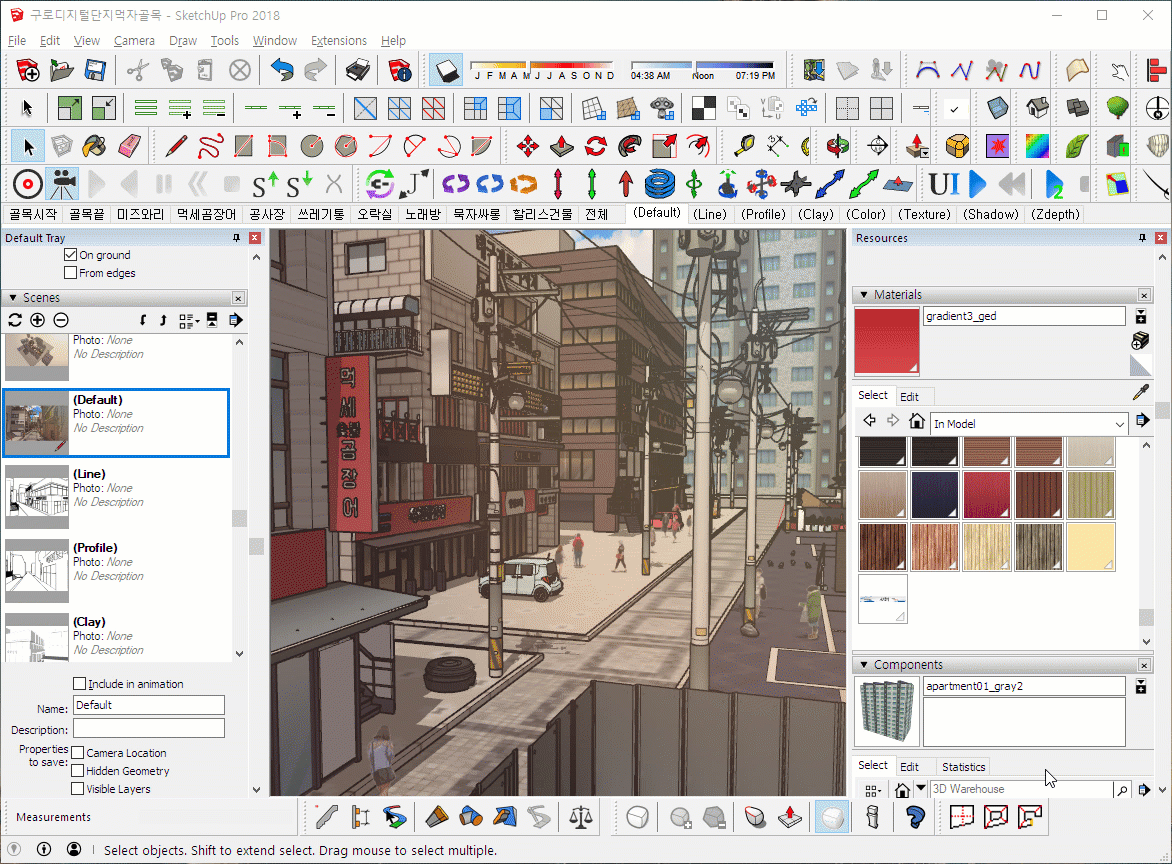Click the Model Info icon
The width and height of the screenshot is (1172, 864).
400,71
